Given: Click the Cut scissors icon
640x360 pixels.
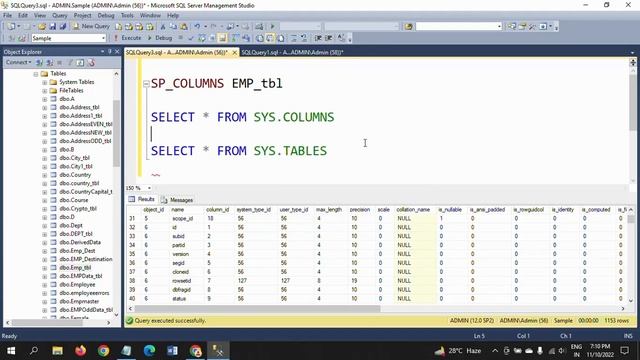Looking at the screenshot, I should [x=163, y=27].
